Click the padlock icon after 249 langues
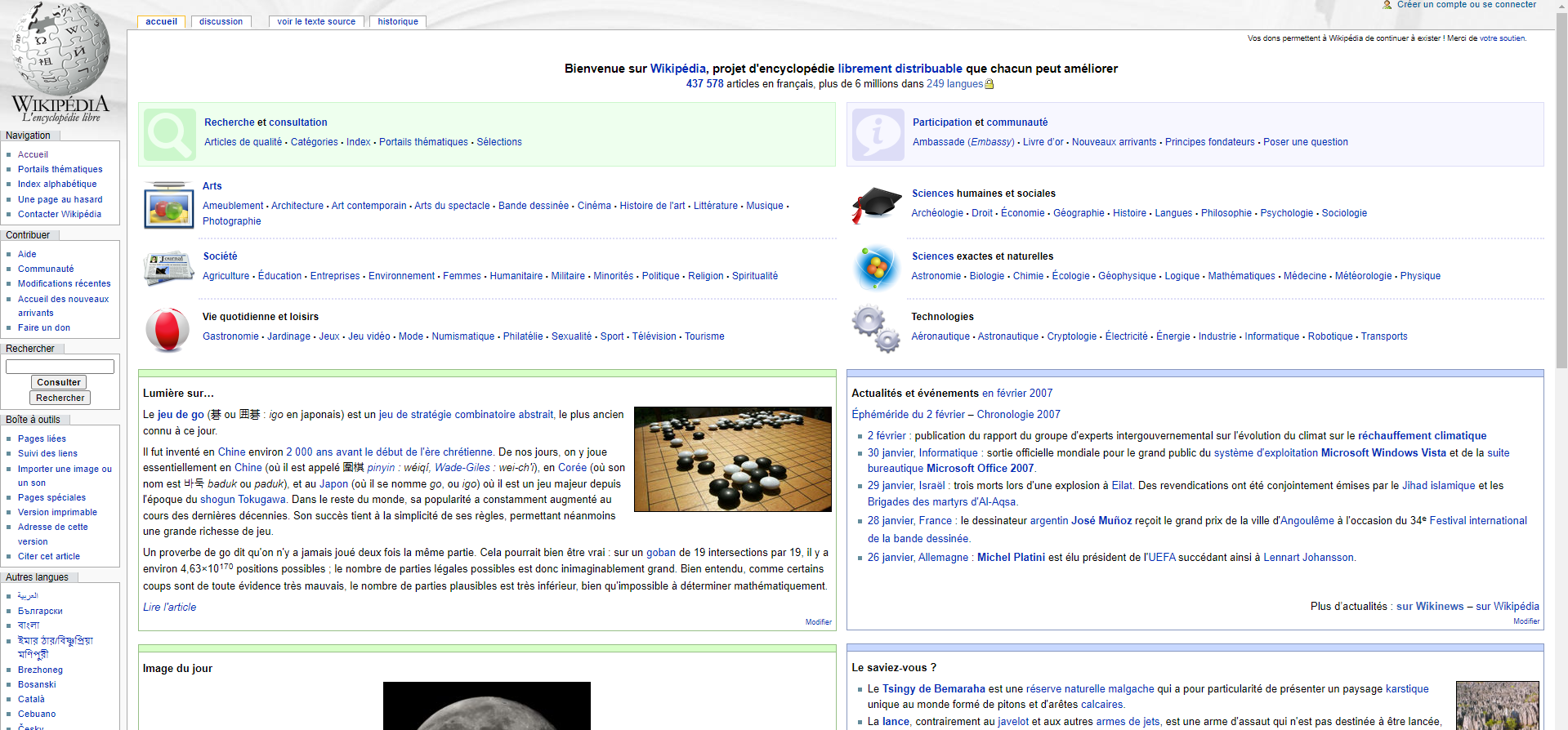Screen dimensions: 1568x730 click(x=989, y=84)
